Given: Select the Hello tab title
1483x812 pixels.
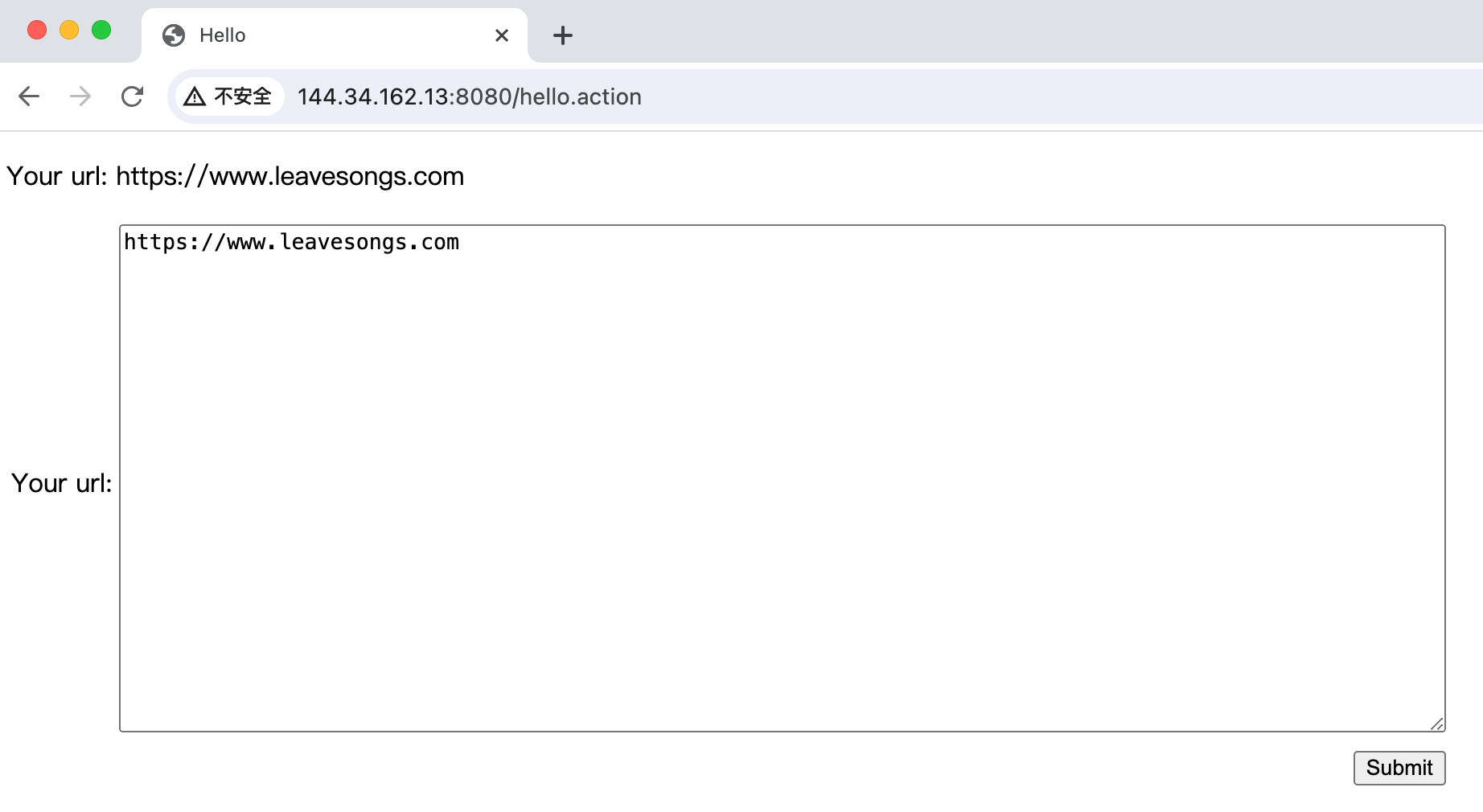Looking at the screenshot, I should tap(223, 35).
